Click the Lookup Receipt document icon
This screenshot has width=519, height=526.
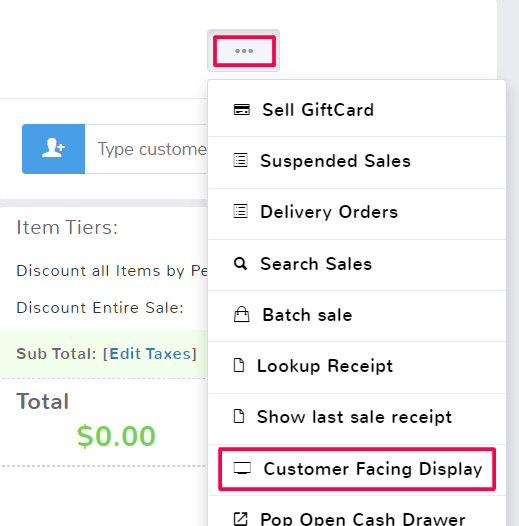(x=239, y=365)
